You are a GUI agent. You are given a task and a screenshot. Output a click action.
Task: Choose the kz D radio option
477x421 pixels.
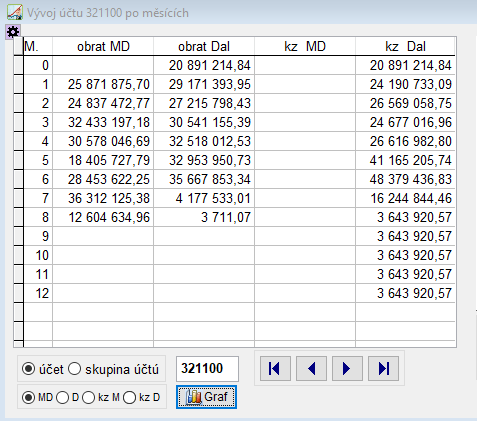point(129,397)
